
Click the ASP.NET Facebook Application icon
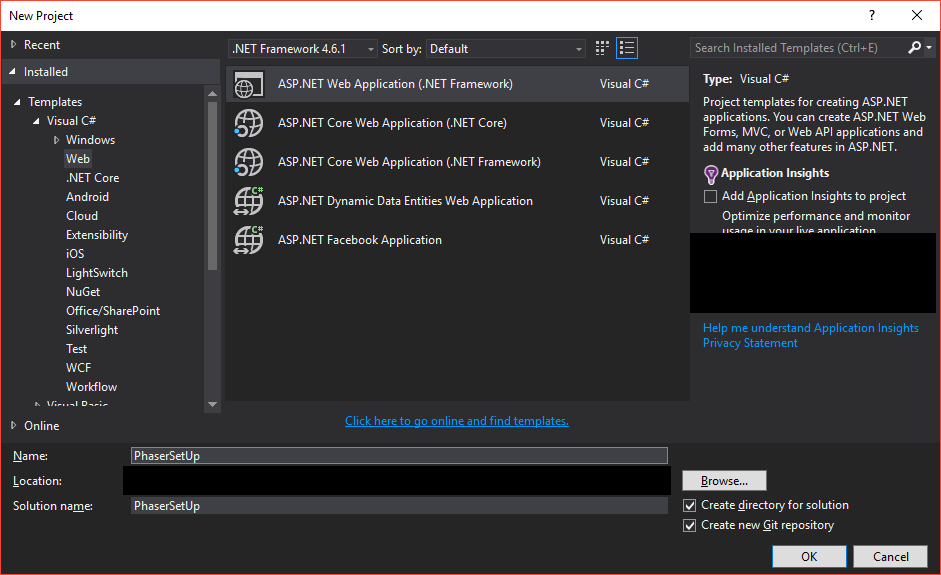(x=248, y=240)
